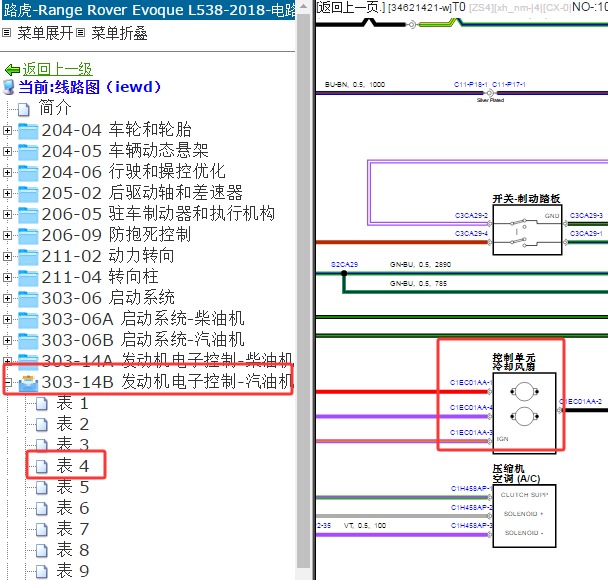
Task: Click wire label GN-BU, 0.5, 2890
Action: (420, 264)
